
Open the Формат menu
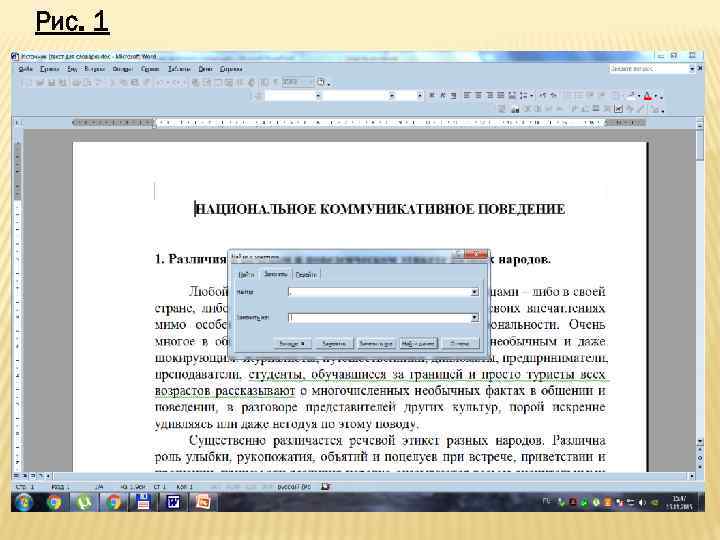coord(122,69)
